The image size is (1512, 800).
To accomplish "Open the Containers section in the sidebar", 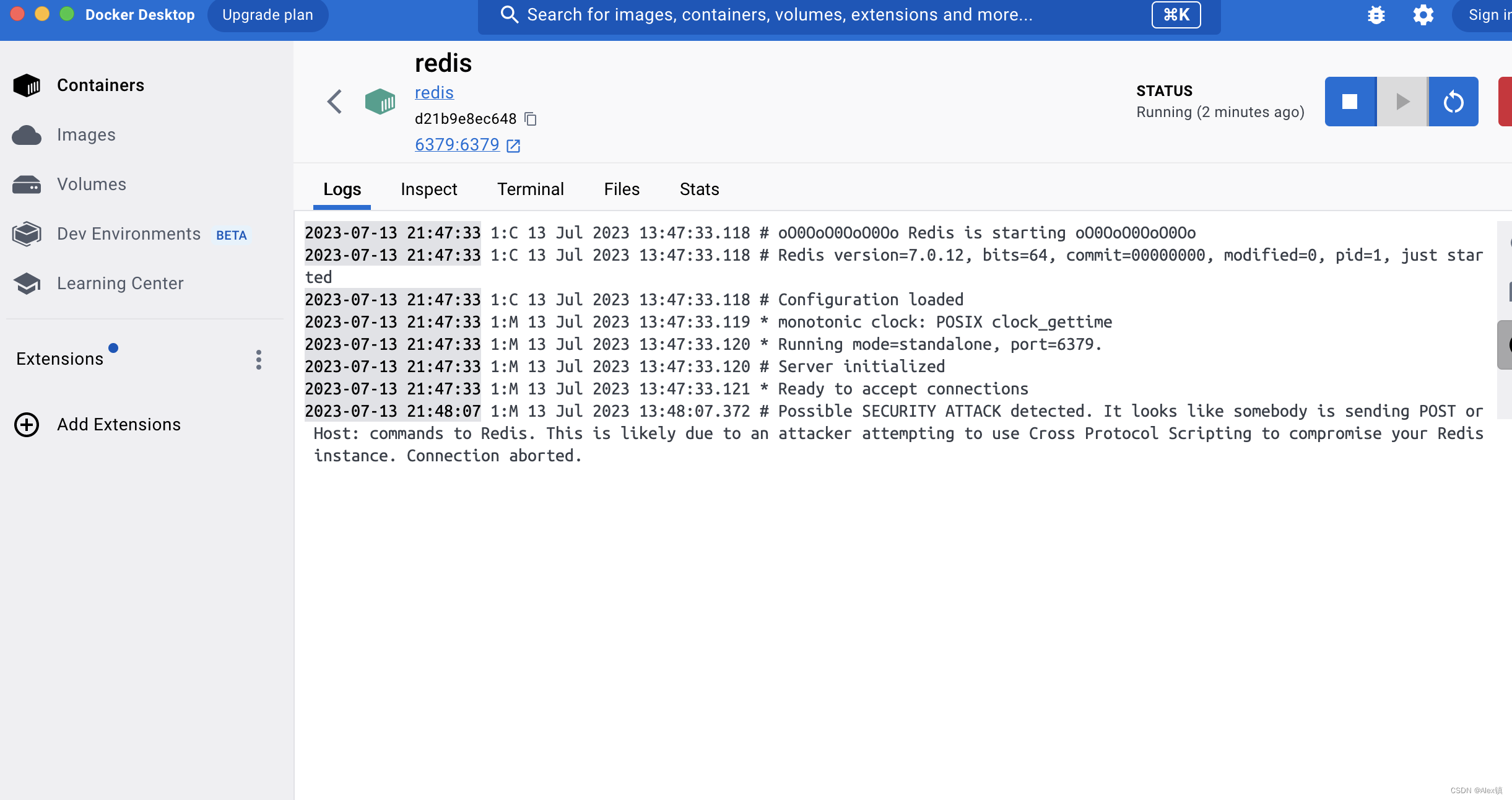I will (x=100, y=85).
